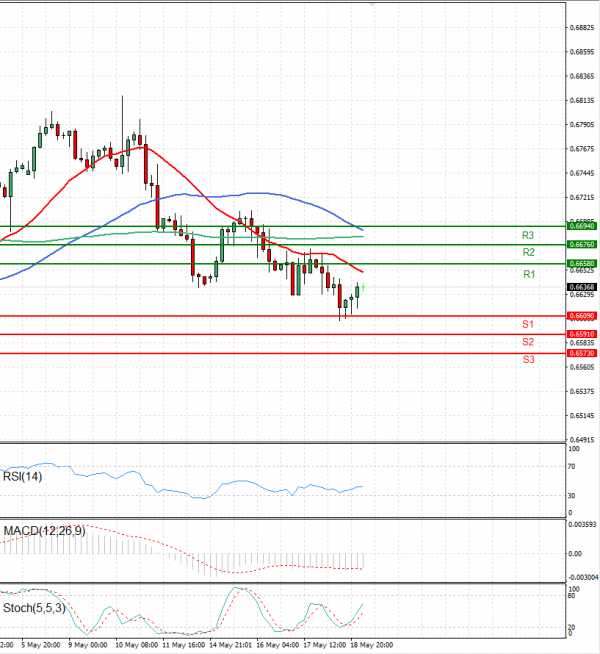Click the 0.68135 price axis value
This screenshot has height=654, width=600.
582,100
